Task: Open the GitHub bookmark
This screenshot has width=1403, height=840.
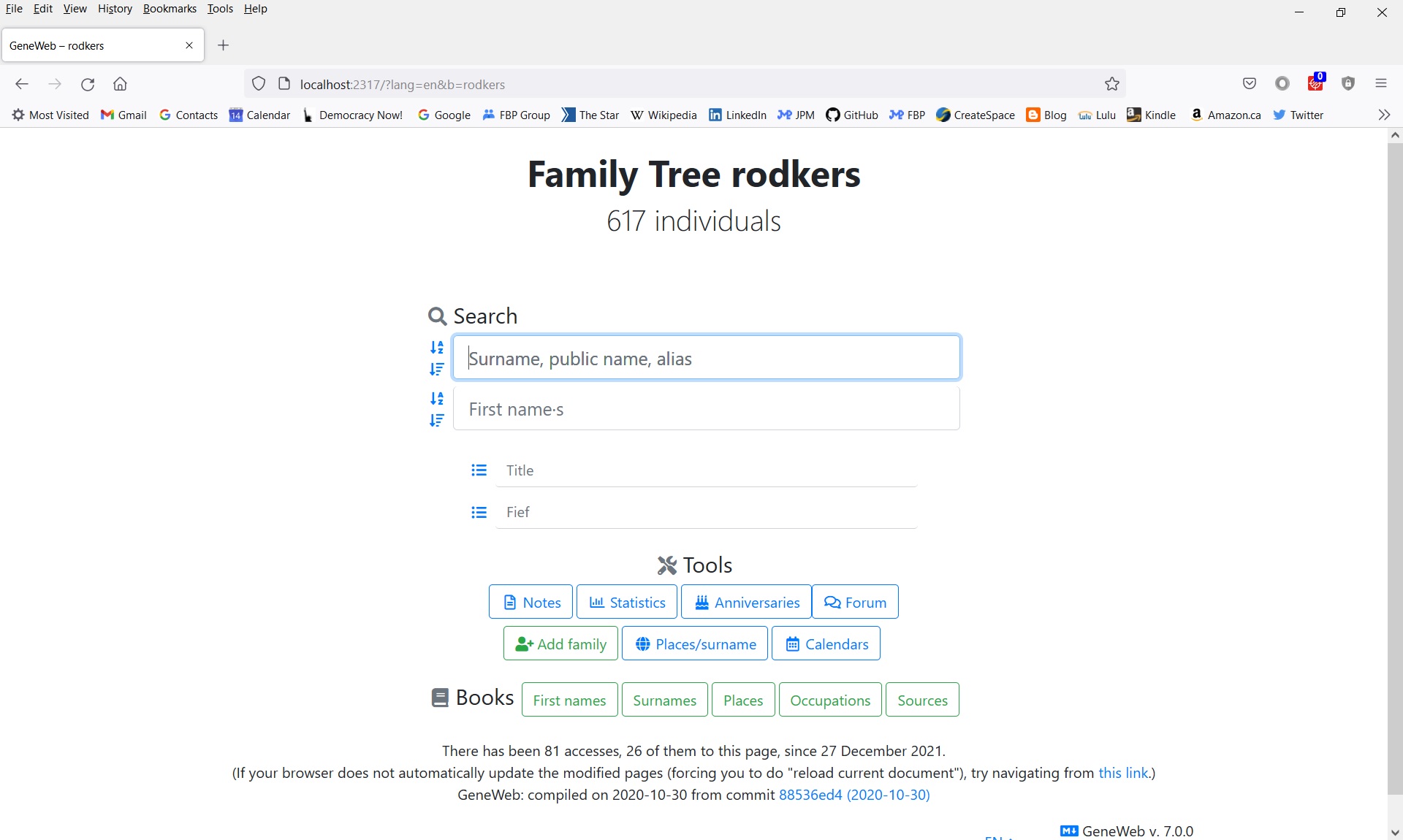Action: (851, 115)
